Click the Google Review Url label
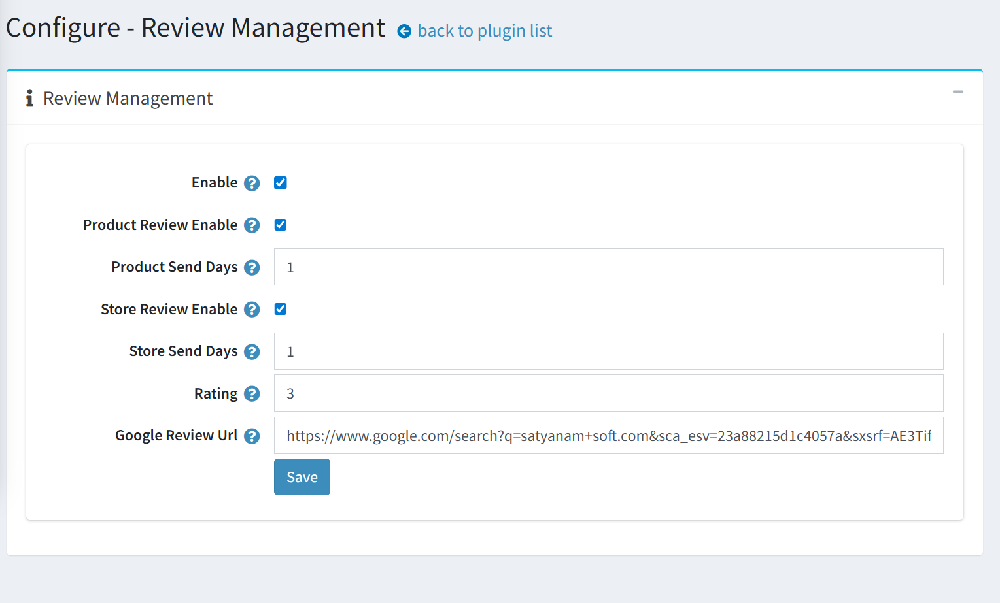The image size is (1000, 603). coord(176,435)
